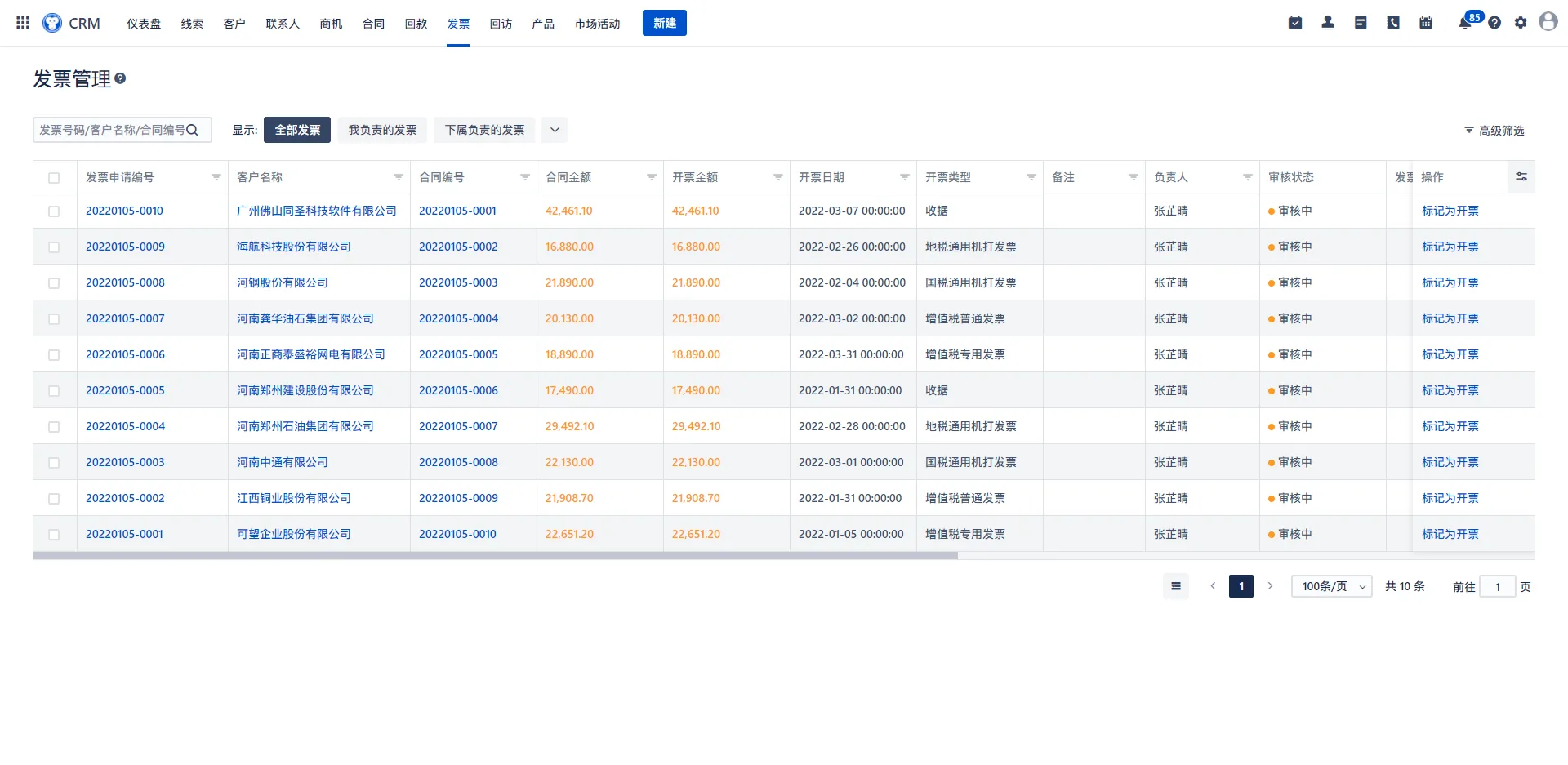Filter the 负责人 column

[1248, 177]
